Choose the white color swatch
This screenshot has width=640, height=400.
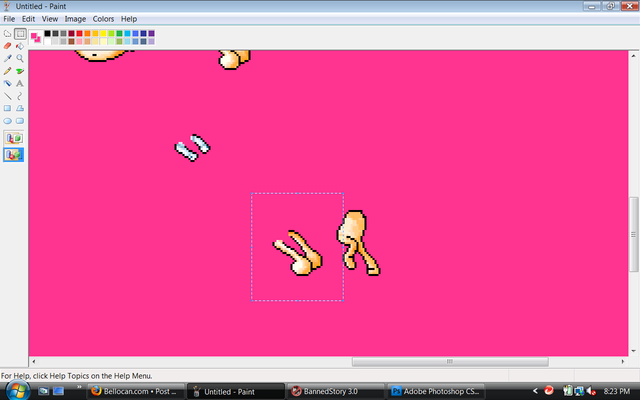(x=47, y=41)
